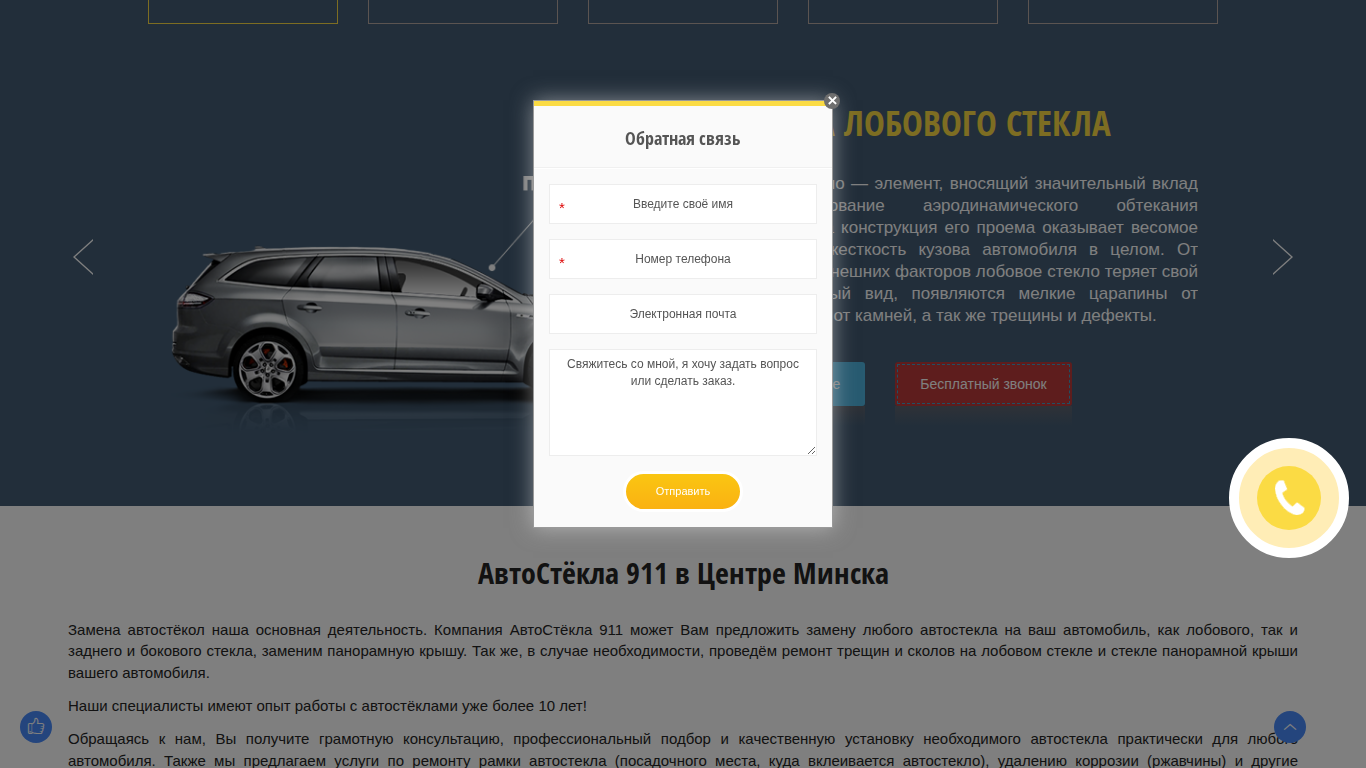Jump to page top with up-arrow button
This screenshot has width=1366, height=768.
pyautogui.click(x=1290, y=727)
